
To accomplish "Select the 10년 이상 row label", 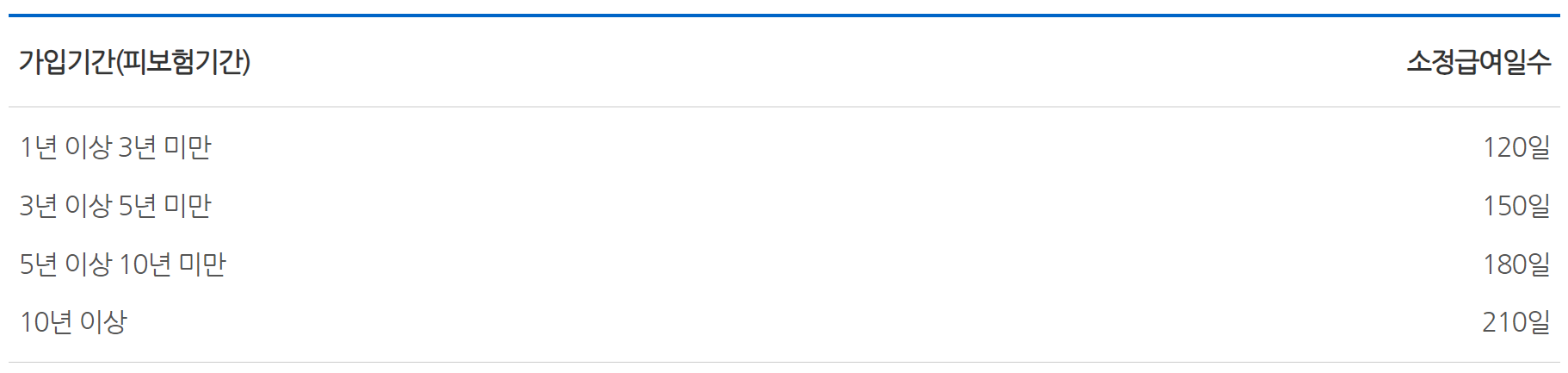I will click(x=73, y=322).
